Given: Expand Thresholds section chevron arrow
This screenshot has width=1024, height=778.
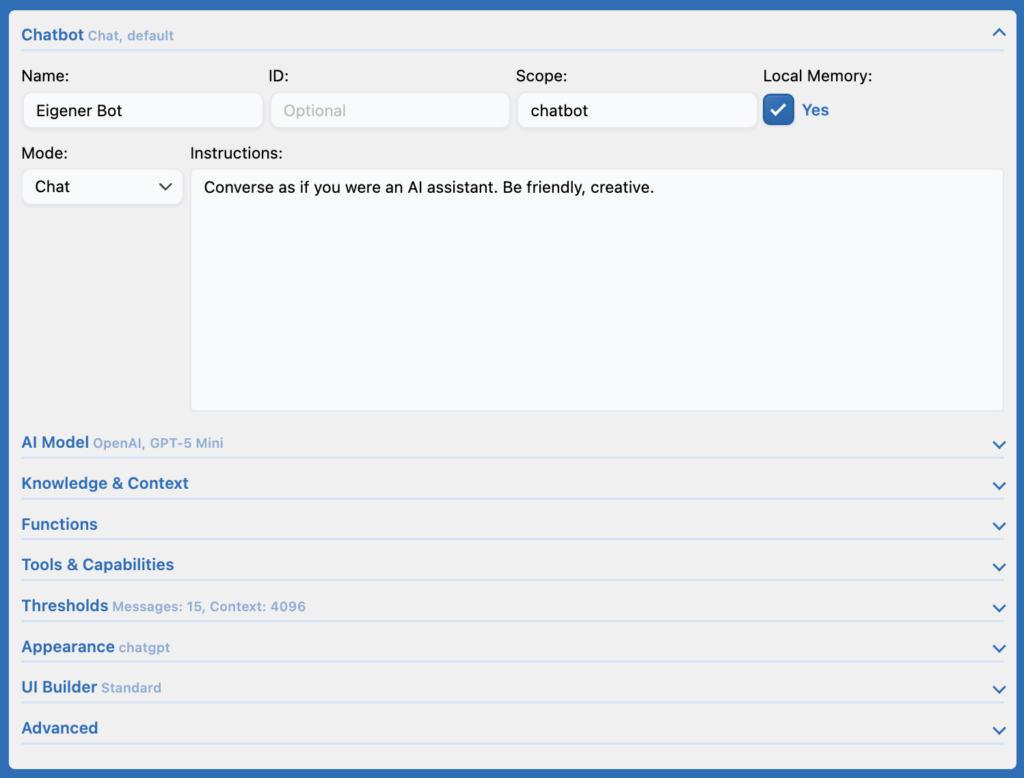Looking at the screenshot, I should (x=998, y=608).
